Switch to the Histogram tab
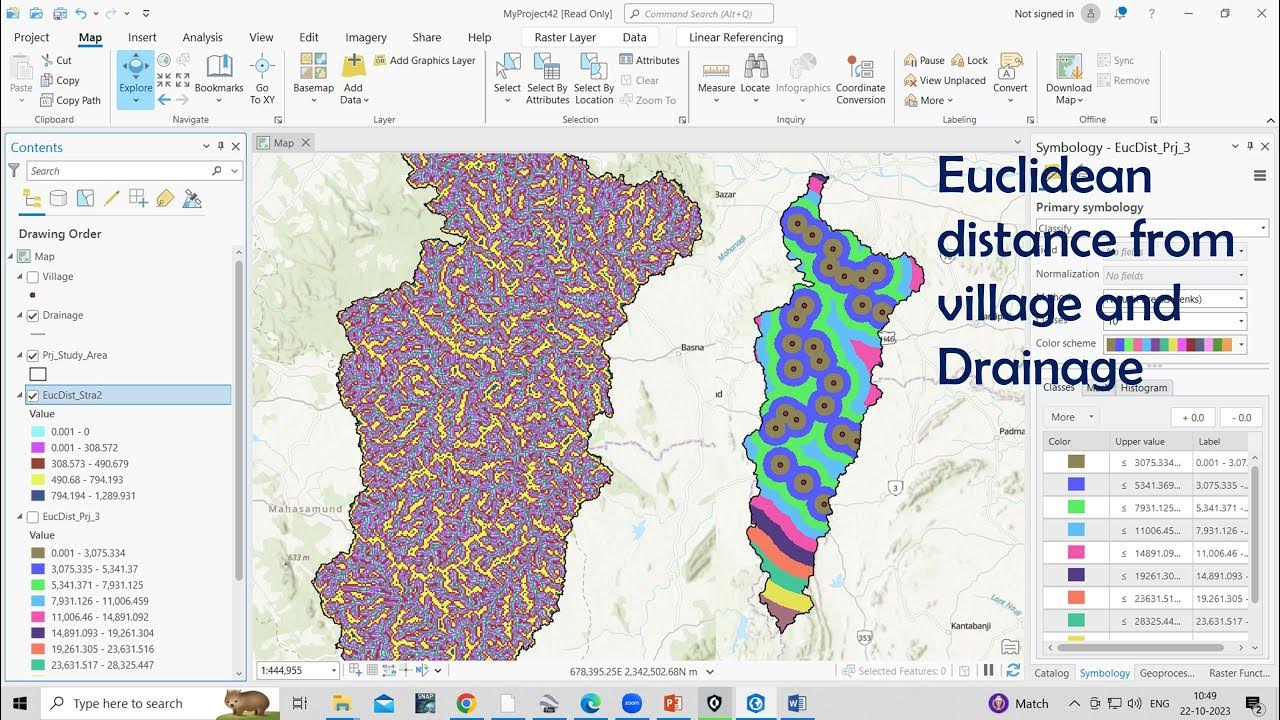 (1143, 387)
